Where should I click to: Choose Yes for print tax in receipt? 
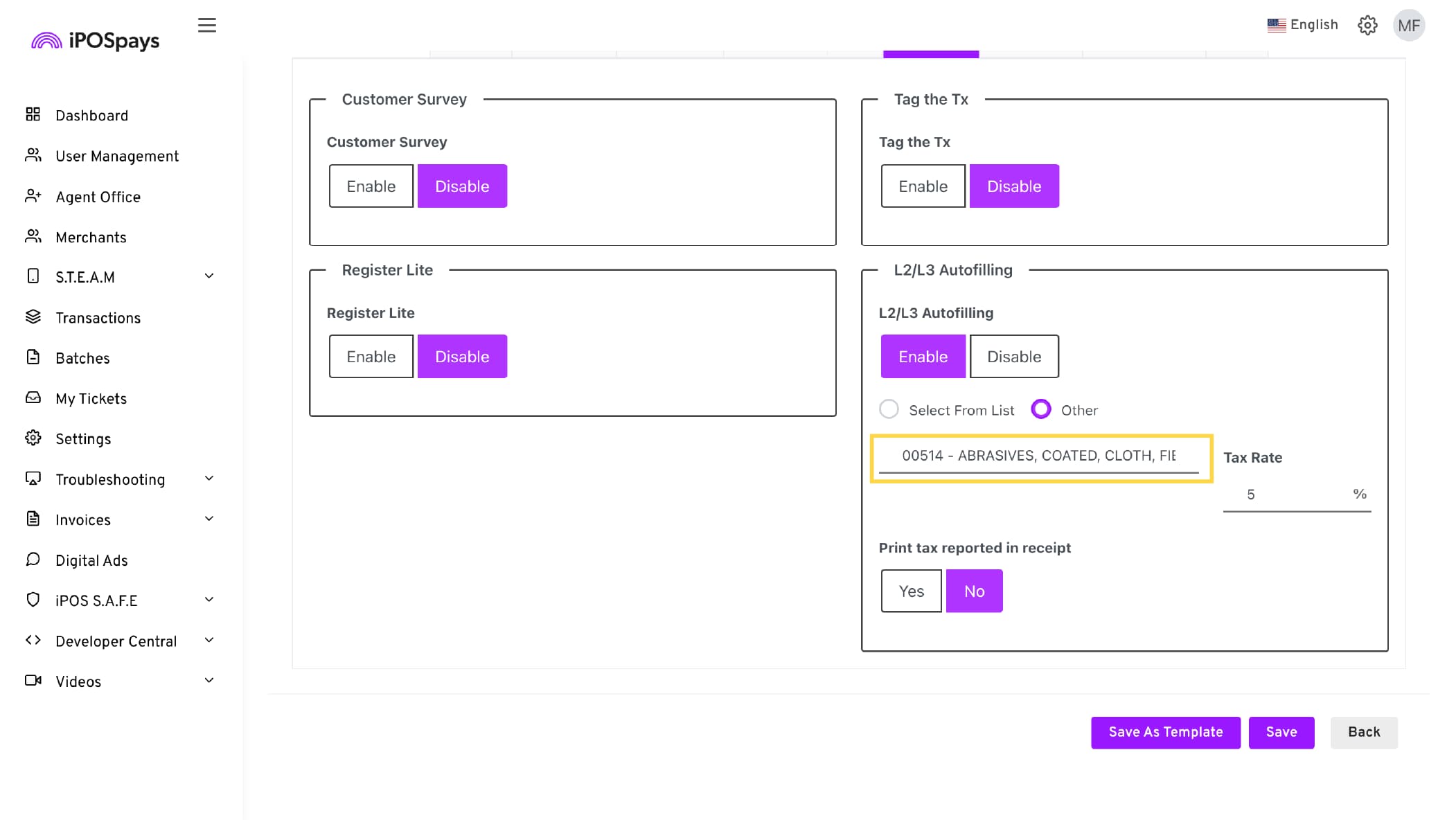point(911,591)
